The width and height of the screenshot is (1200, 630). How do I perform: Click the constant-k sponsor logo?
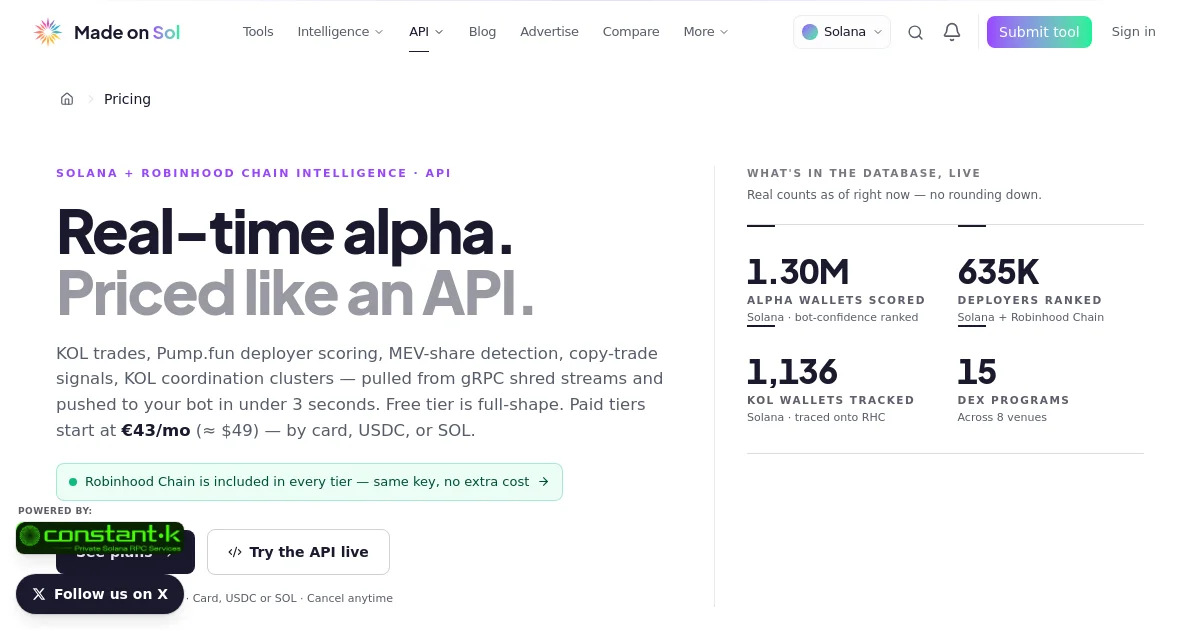coord(100,538)
